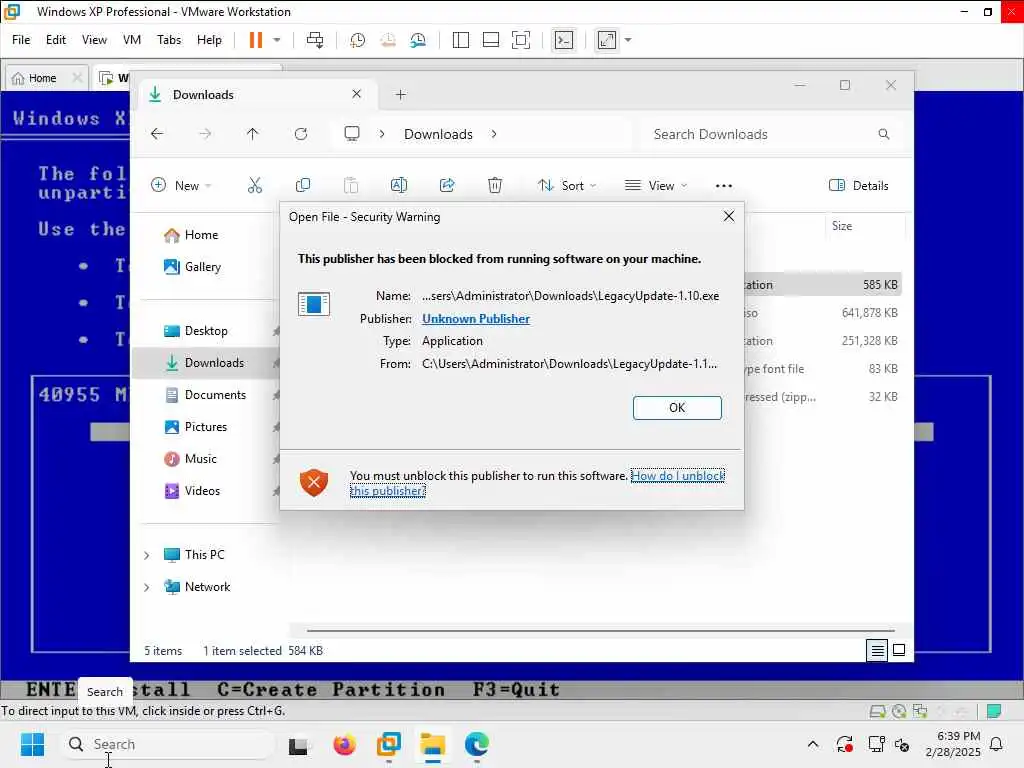Add a new Explorer tab
This screenshot has width=1024, height=768.
(400, 95)
